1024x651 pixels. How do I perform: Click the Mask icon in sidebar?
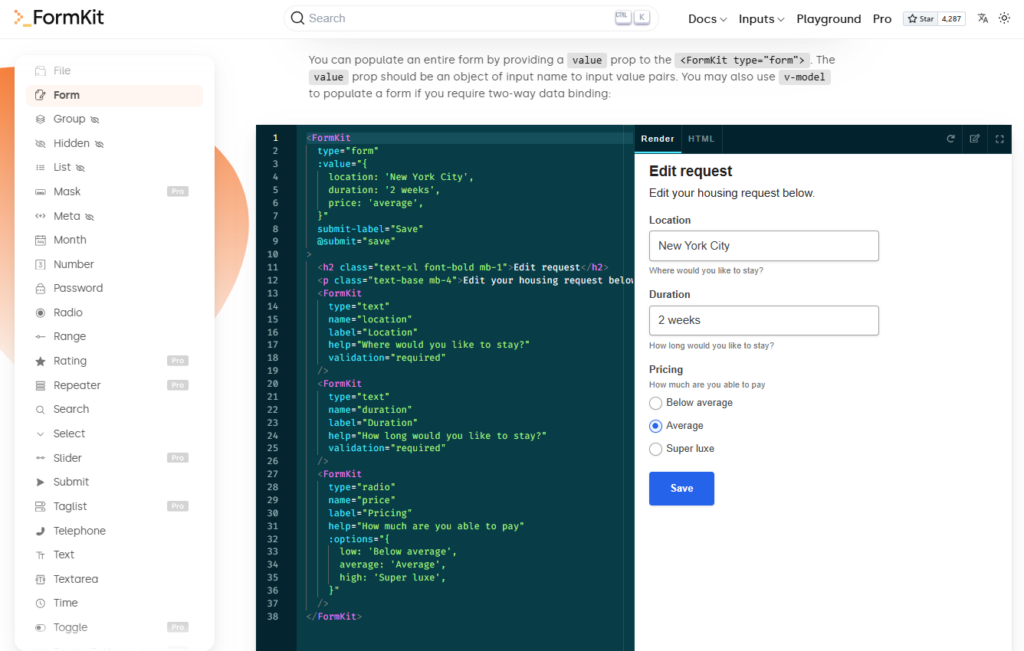40,192
